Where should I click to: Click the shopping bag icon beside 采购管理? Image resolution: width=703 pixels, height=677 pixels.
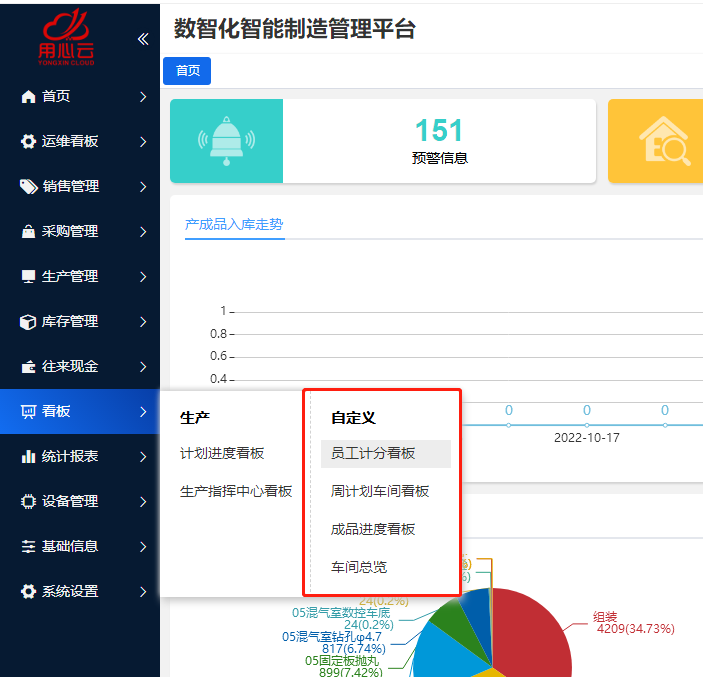(28, 231)
